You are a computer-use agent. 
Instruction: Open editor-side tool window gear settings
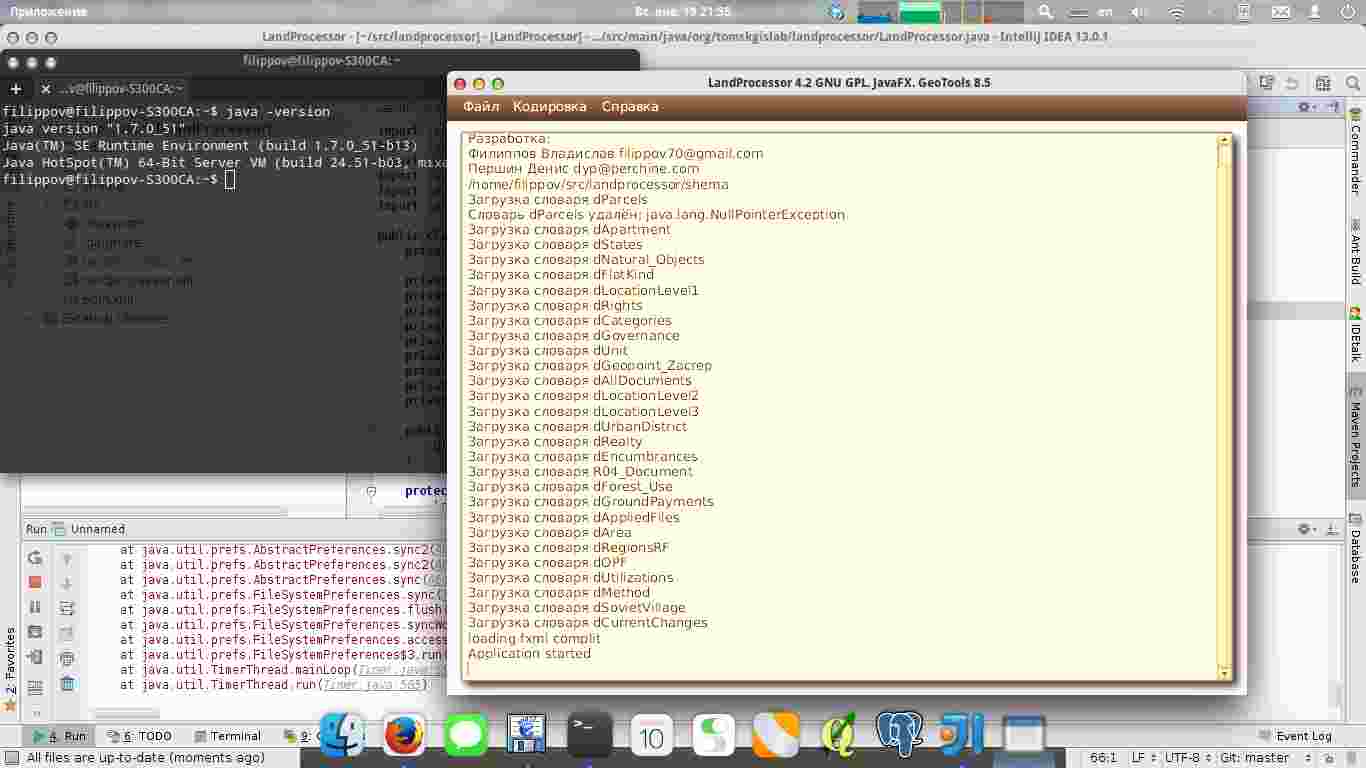[1304, 106]
